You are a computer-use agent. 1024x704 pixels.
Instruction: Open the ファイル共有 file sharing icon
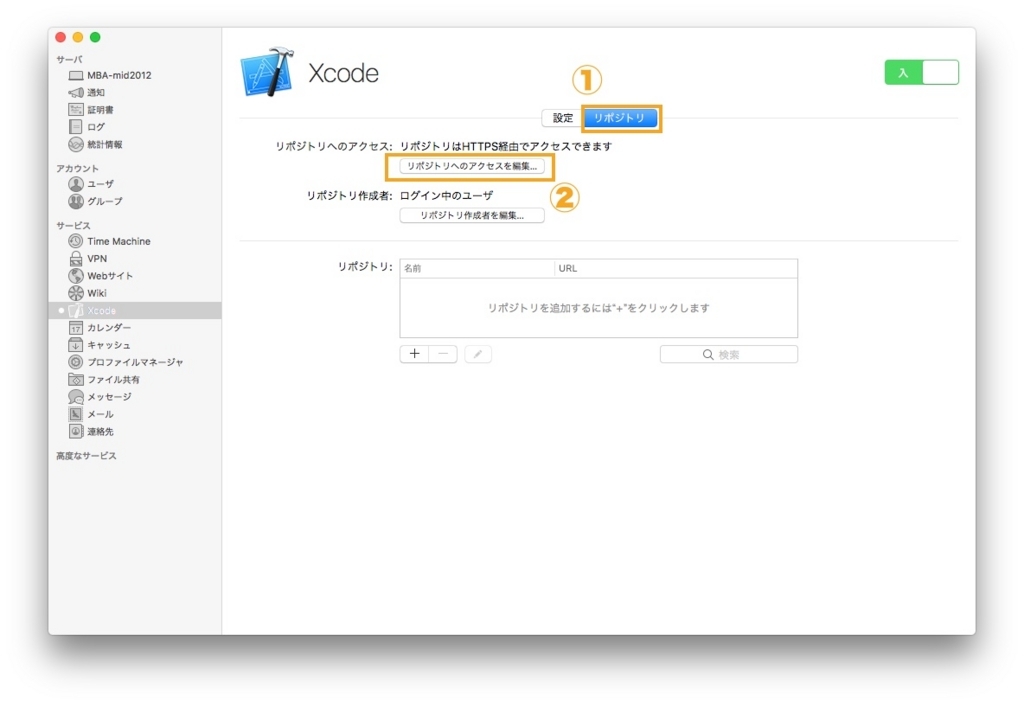(x=76, y=379)
